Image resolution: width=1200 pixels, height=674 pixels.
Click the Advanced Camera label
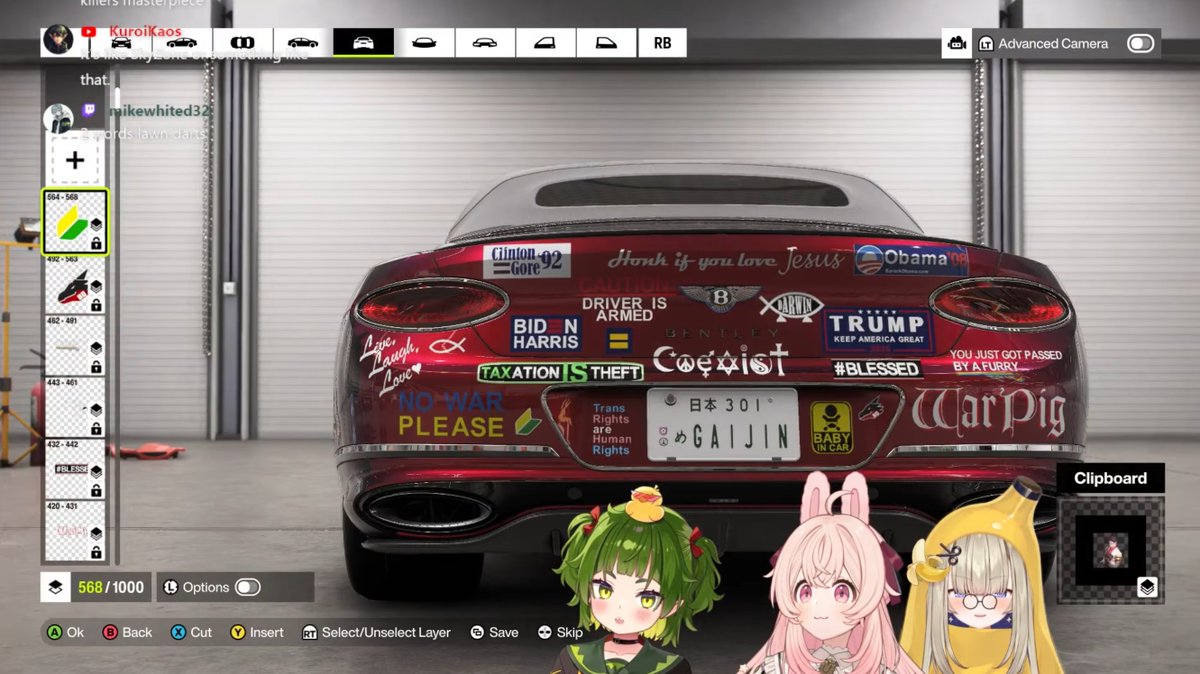point(1052,43)
